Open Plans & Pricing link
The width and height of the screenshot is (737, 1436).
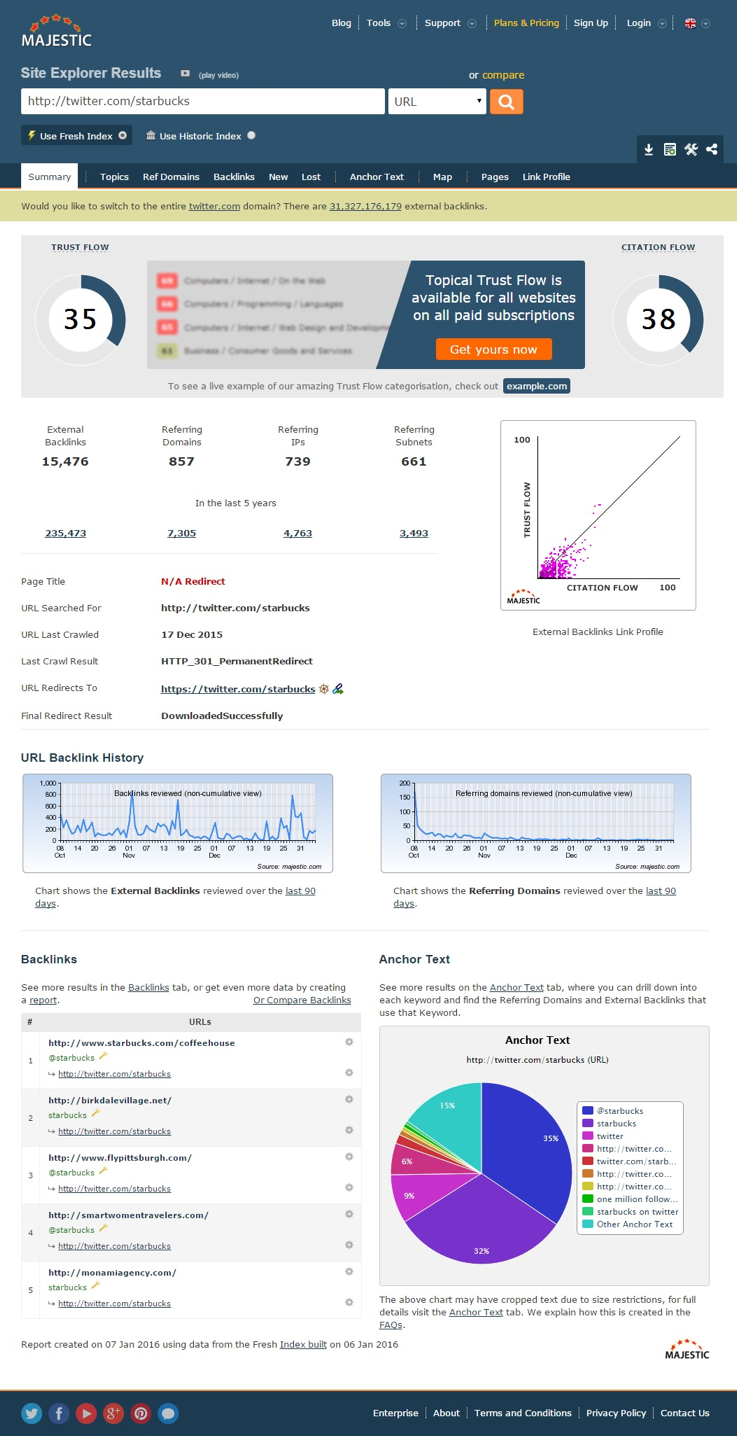tap(526, 23)
